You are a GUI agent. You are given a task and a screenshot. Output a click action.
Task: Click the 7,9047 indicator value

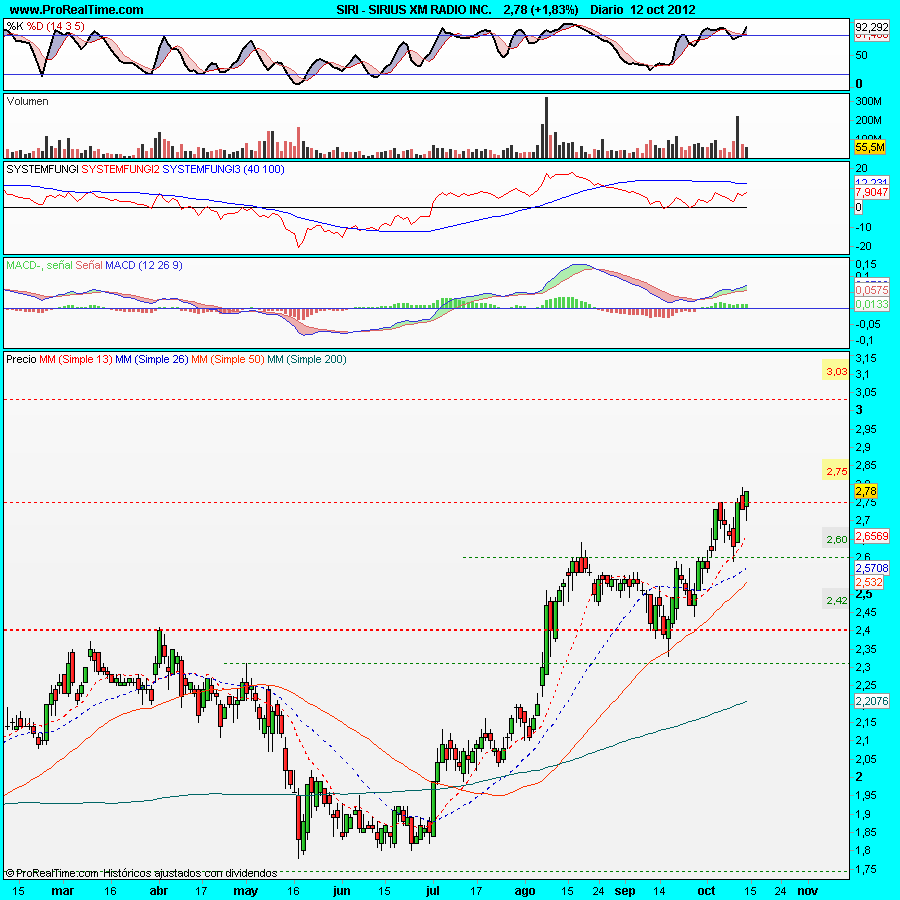pyautogui.click(x=871, y=192)
